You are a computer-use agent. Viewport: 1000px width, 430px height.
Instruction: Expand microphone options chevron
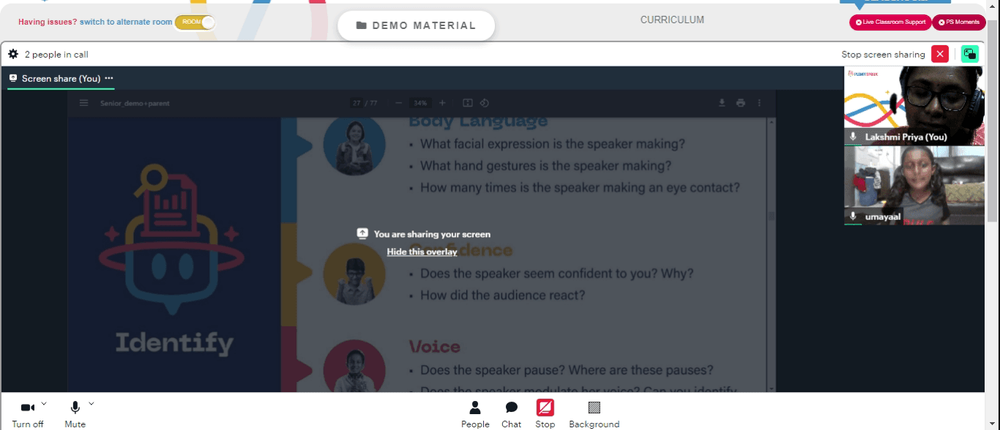(91, 403)
